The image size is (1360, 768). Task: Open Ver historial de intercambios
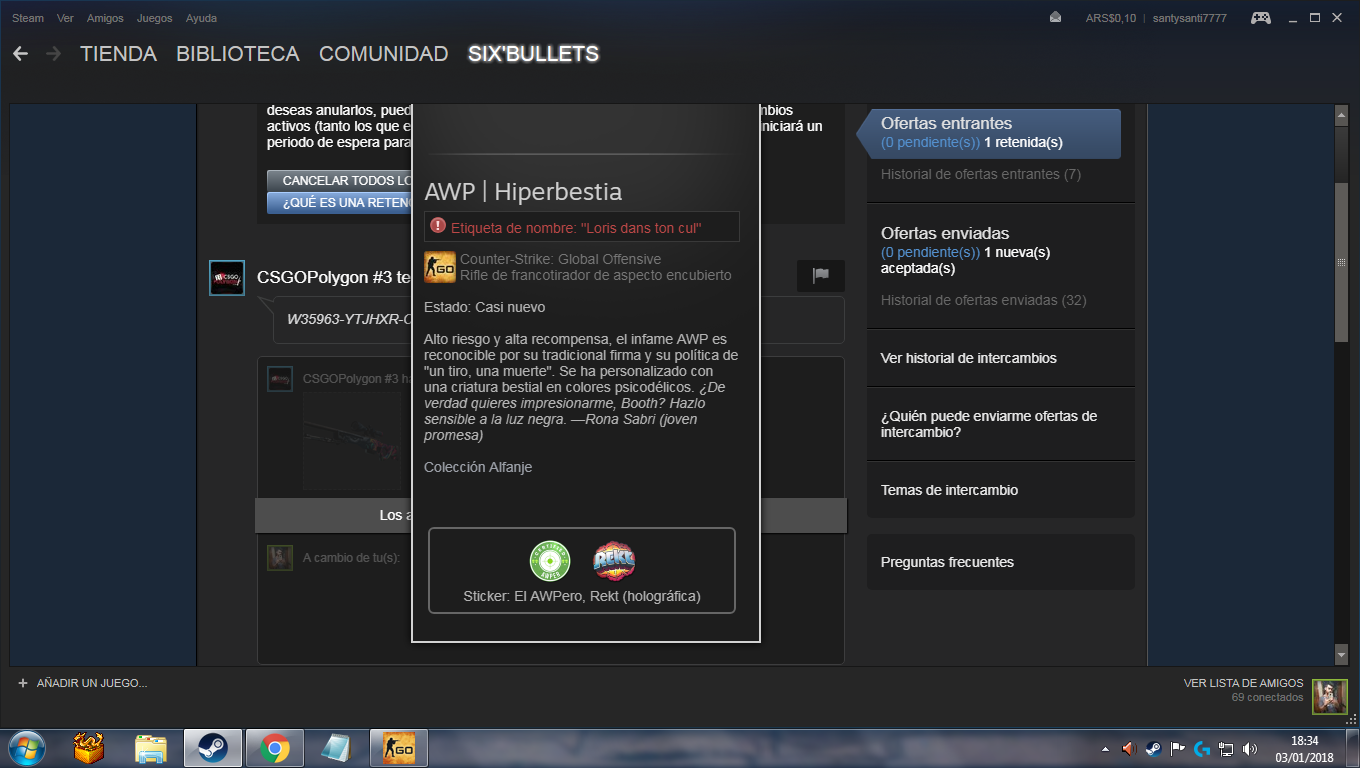(x=969, y=358)
